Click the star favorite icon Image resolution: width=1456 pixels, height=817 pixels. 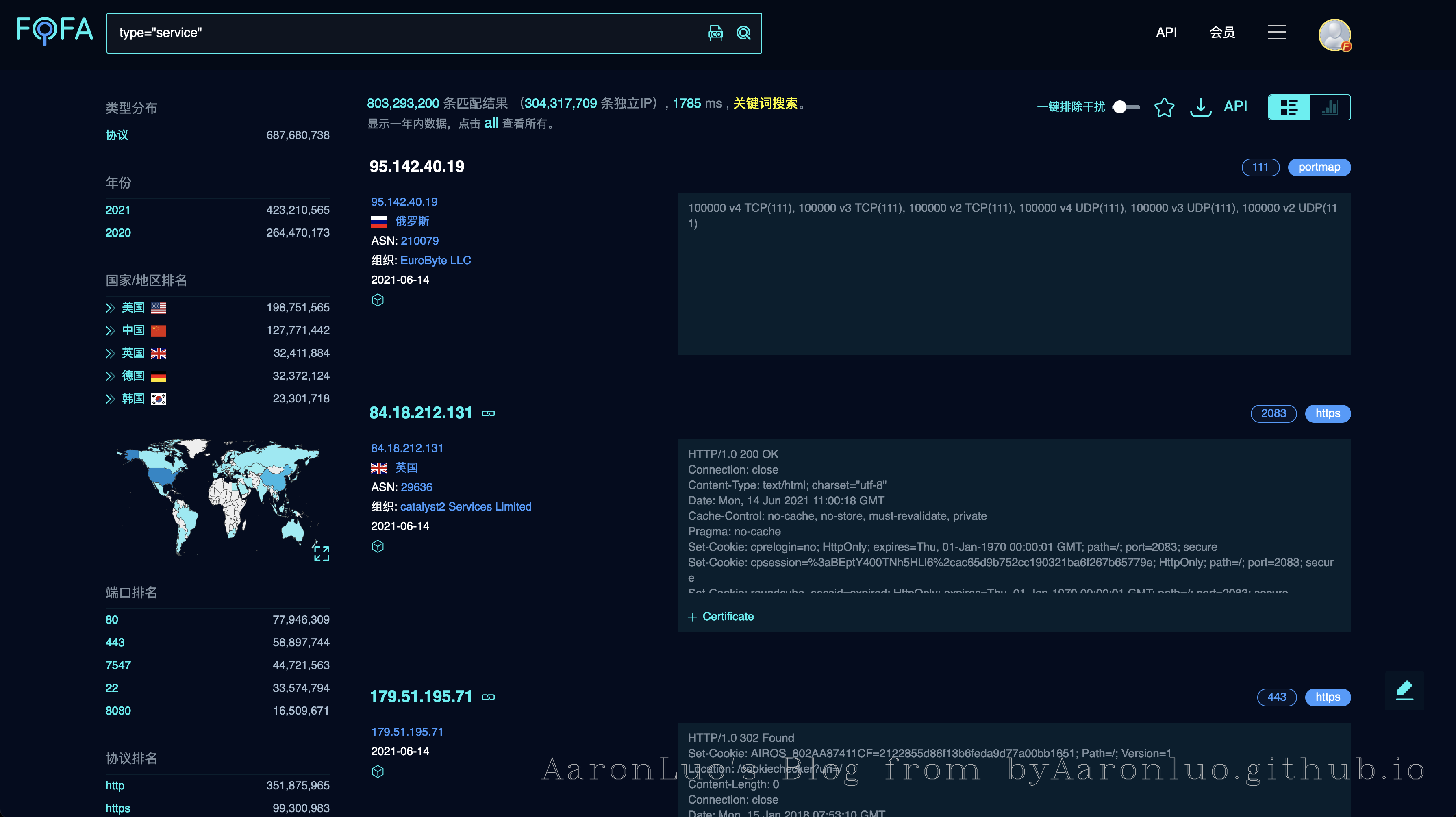coord(1164,107)
